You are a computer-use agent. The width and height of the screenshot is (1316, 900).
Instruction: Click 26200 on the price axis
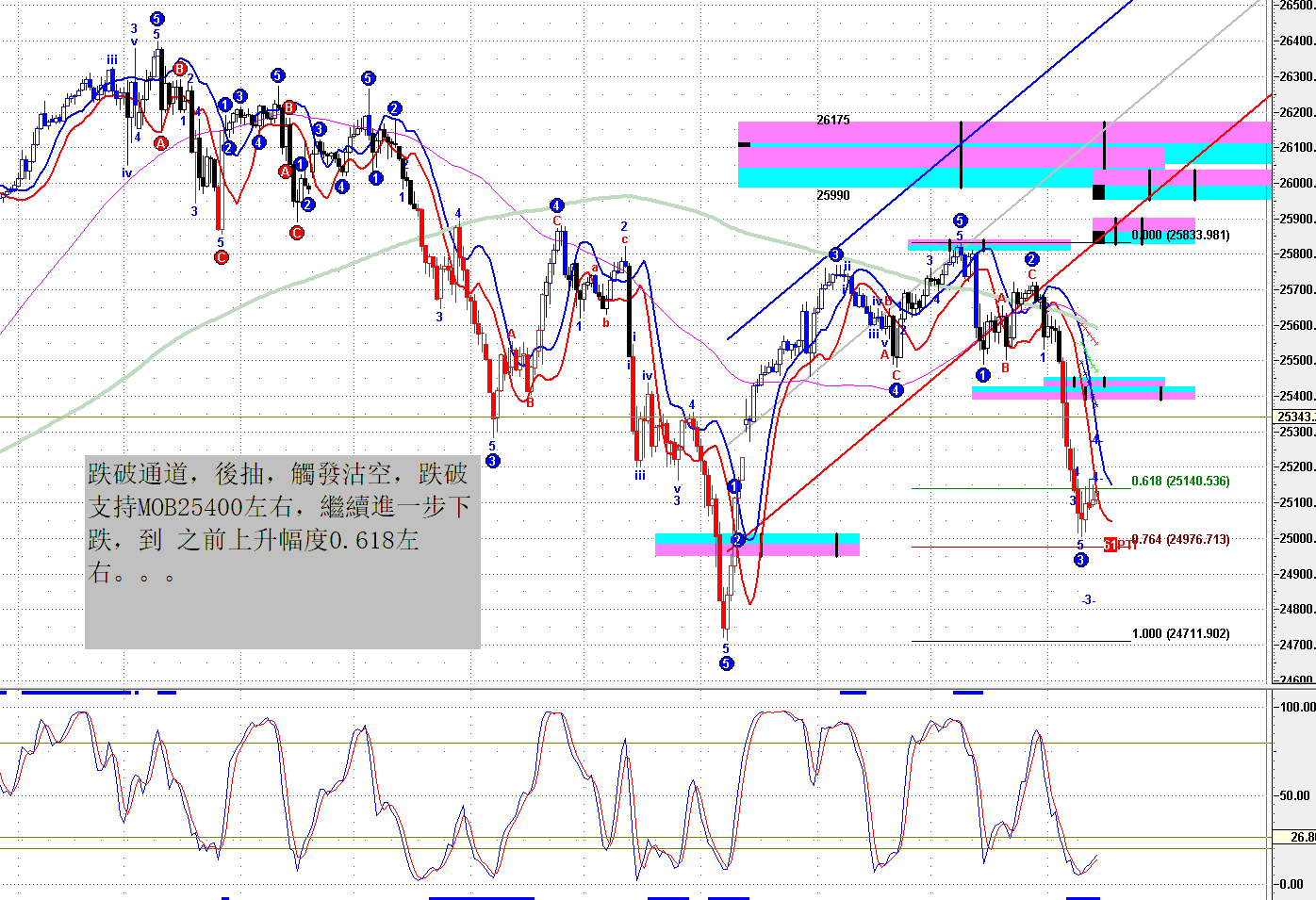[x=1297, y=112]
